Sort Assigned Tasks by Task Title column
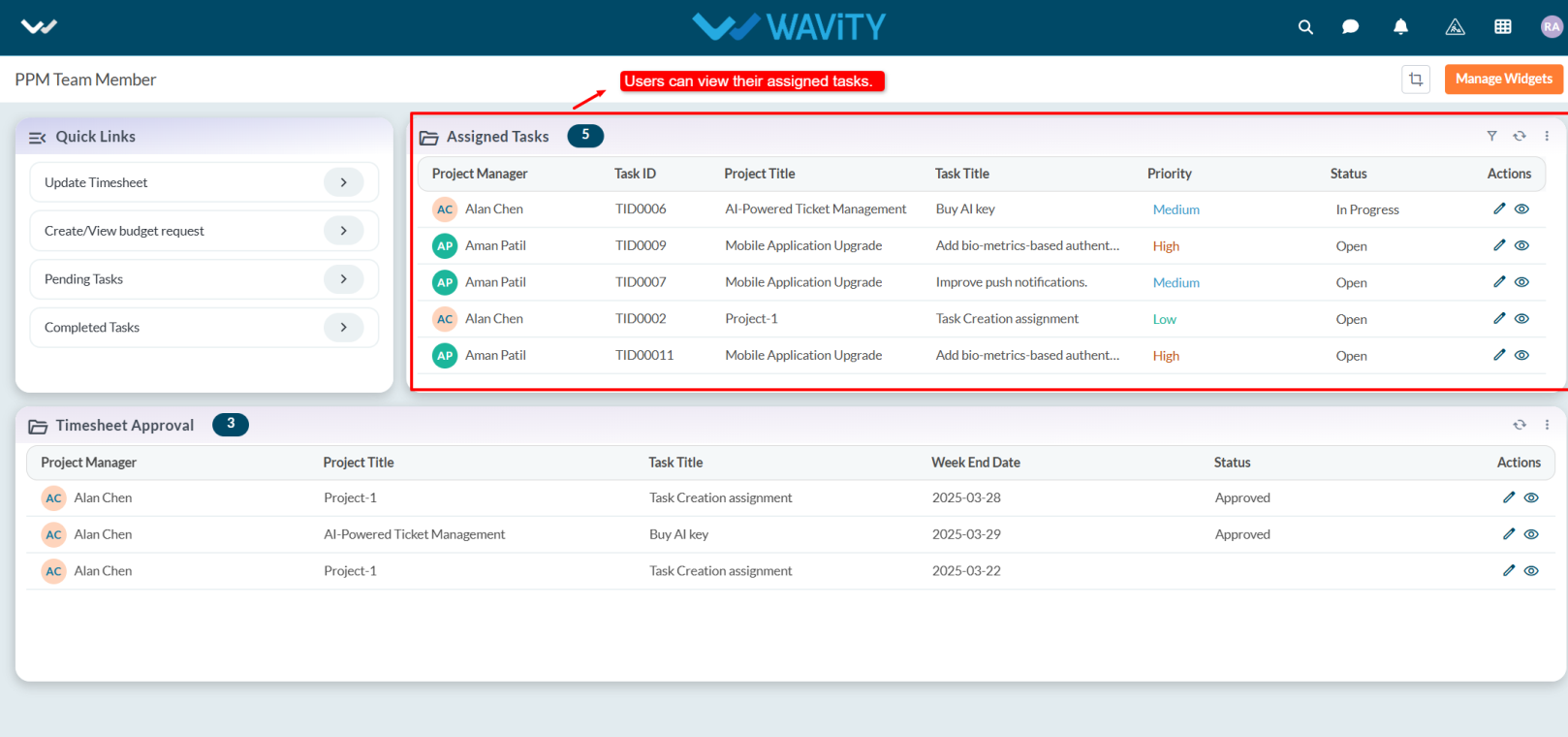 click(962, 174)
